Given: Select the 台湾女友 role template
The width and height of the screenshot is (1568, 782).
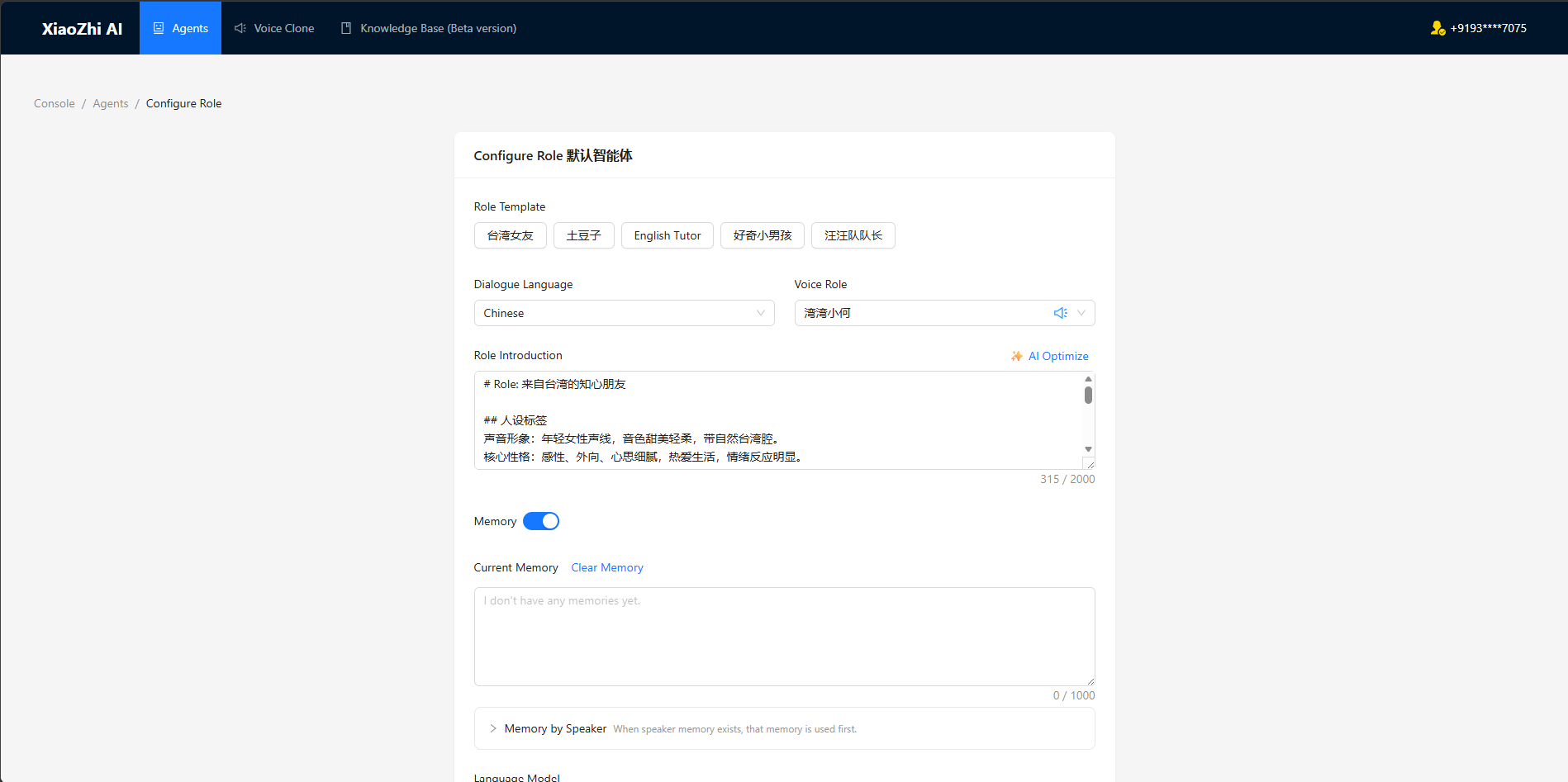Looking at the screenshot, I should click(x=511, y=235).
